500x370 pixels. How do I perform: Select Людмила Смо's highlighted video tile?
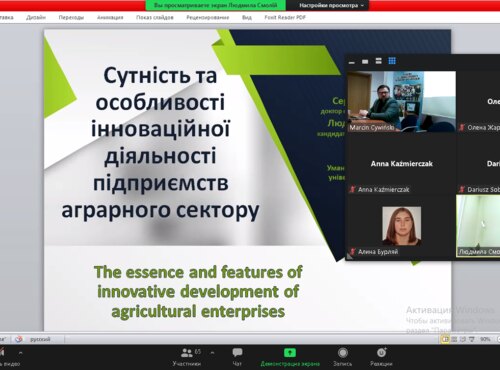tap(478, 226)
